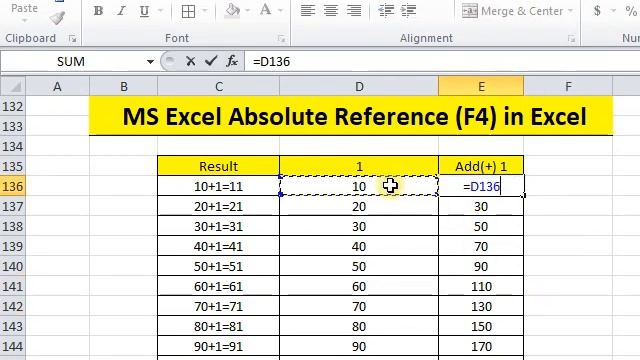Select column B header

point(124,86)
